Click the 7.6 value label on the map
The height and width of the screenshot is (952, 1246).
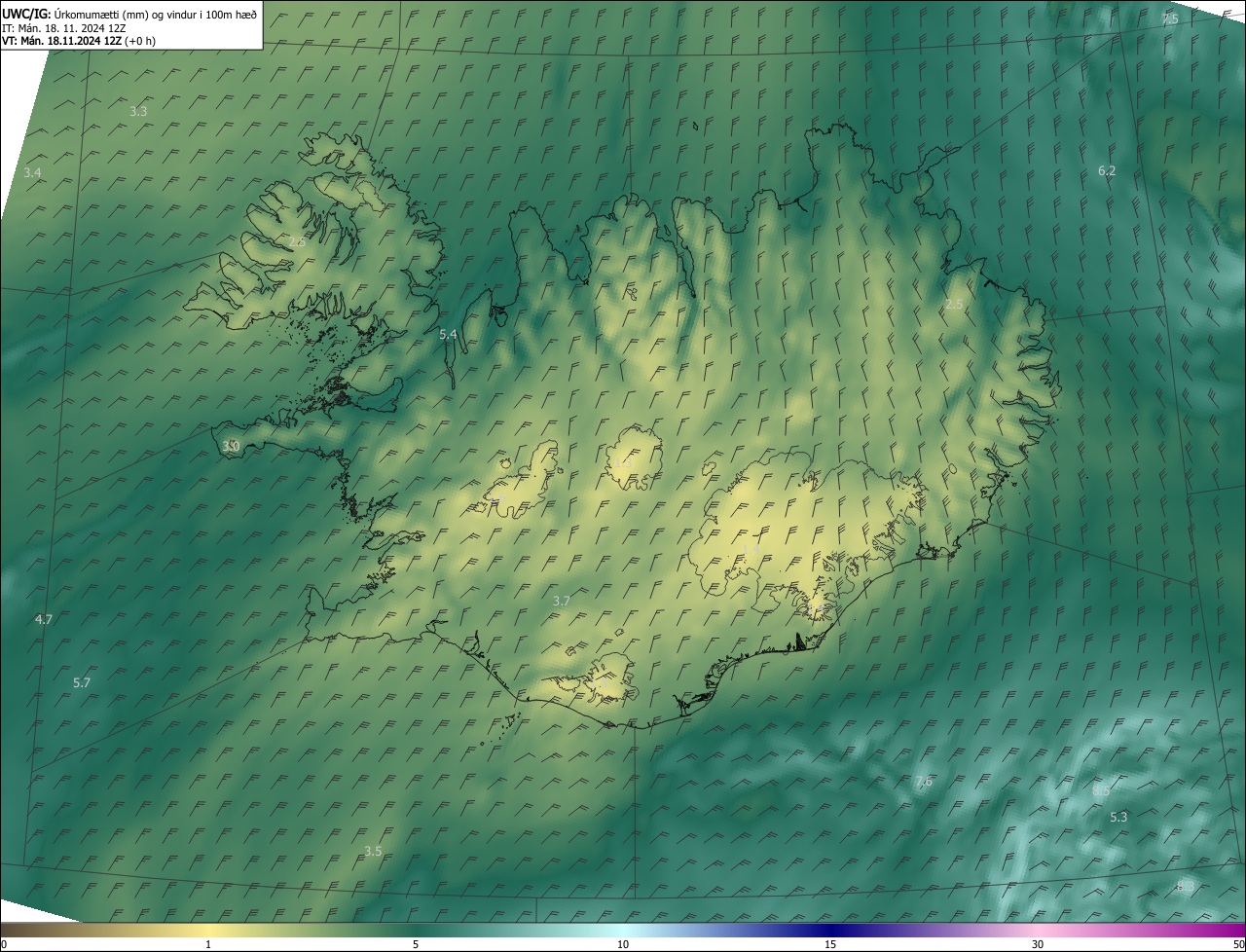click(924, 781)
